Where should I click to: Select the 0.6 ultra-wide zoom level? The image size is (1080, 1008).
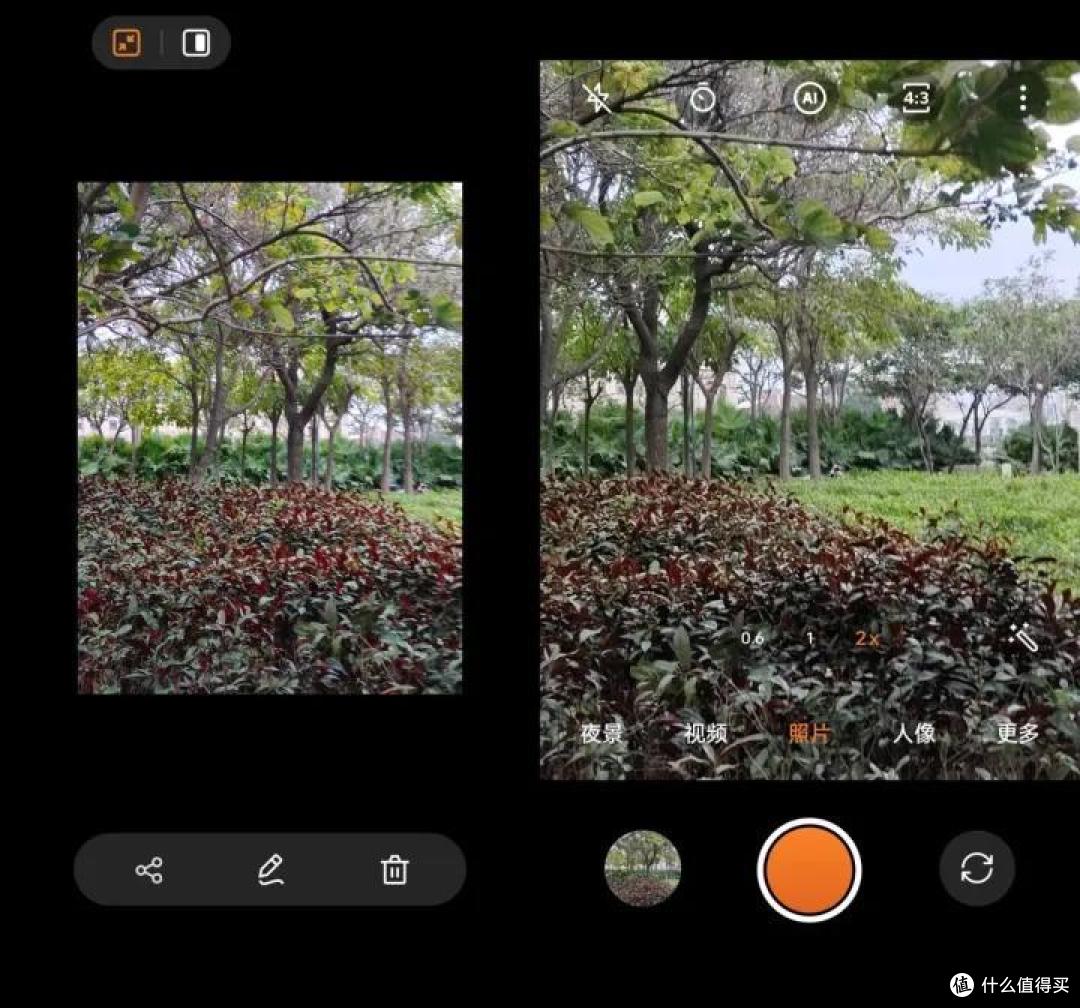click(x=752, y=639)
